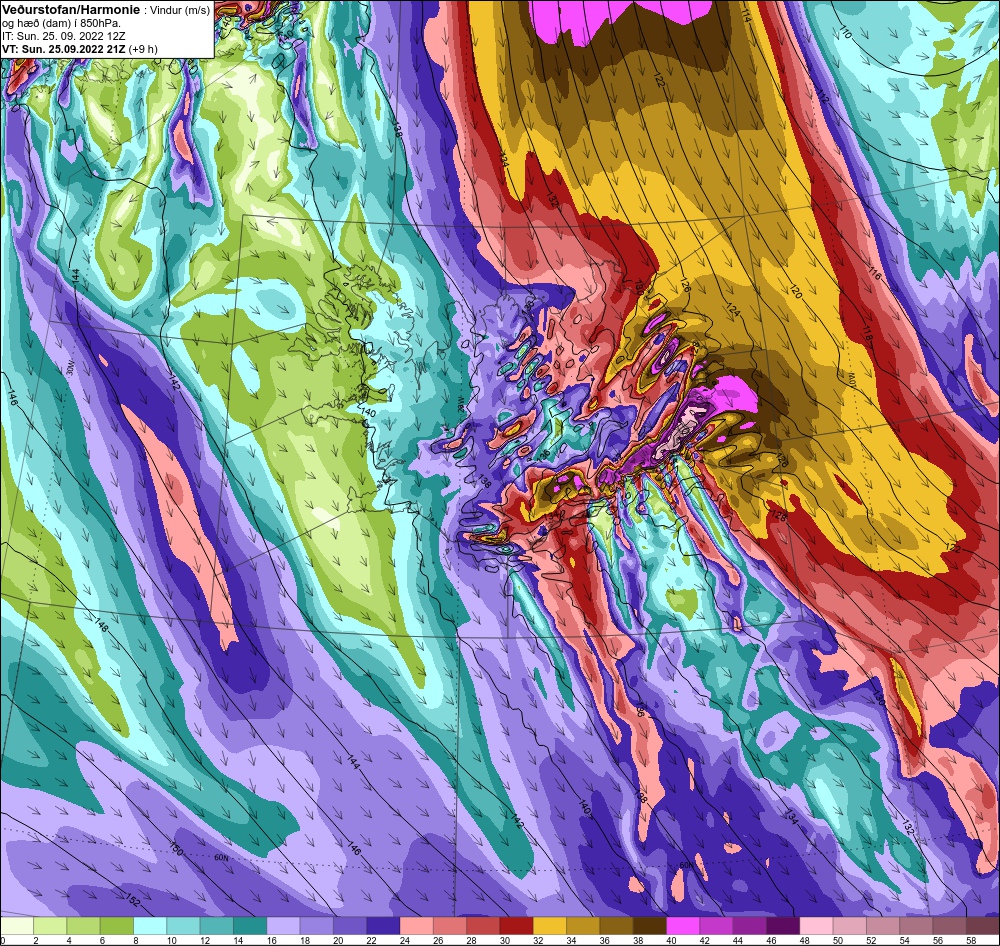Choose the dark plum 46–48 m/s legend swatch
The image size is (1000, 946).
coord(783,926)
